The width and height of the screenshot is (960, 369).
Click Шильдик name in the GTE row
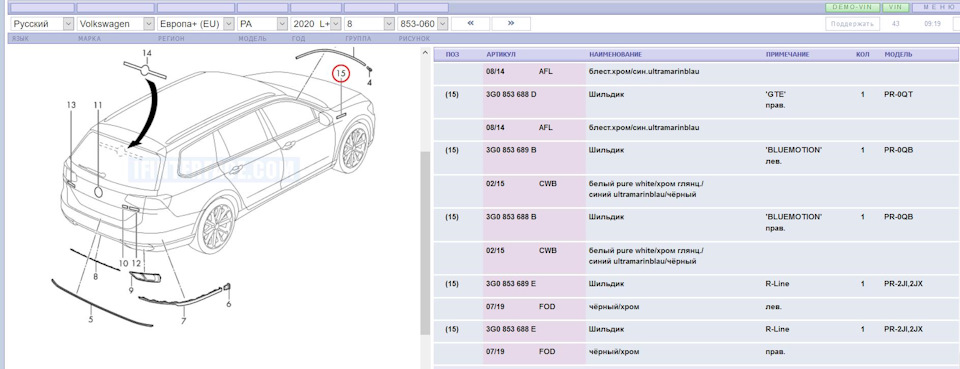(x=606, y=94)
